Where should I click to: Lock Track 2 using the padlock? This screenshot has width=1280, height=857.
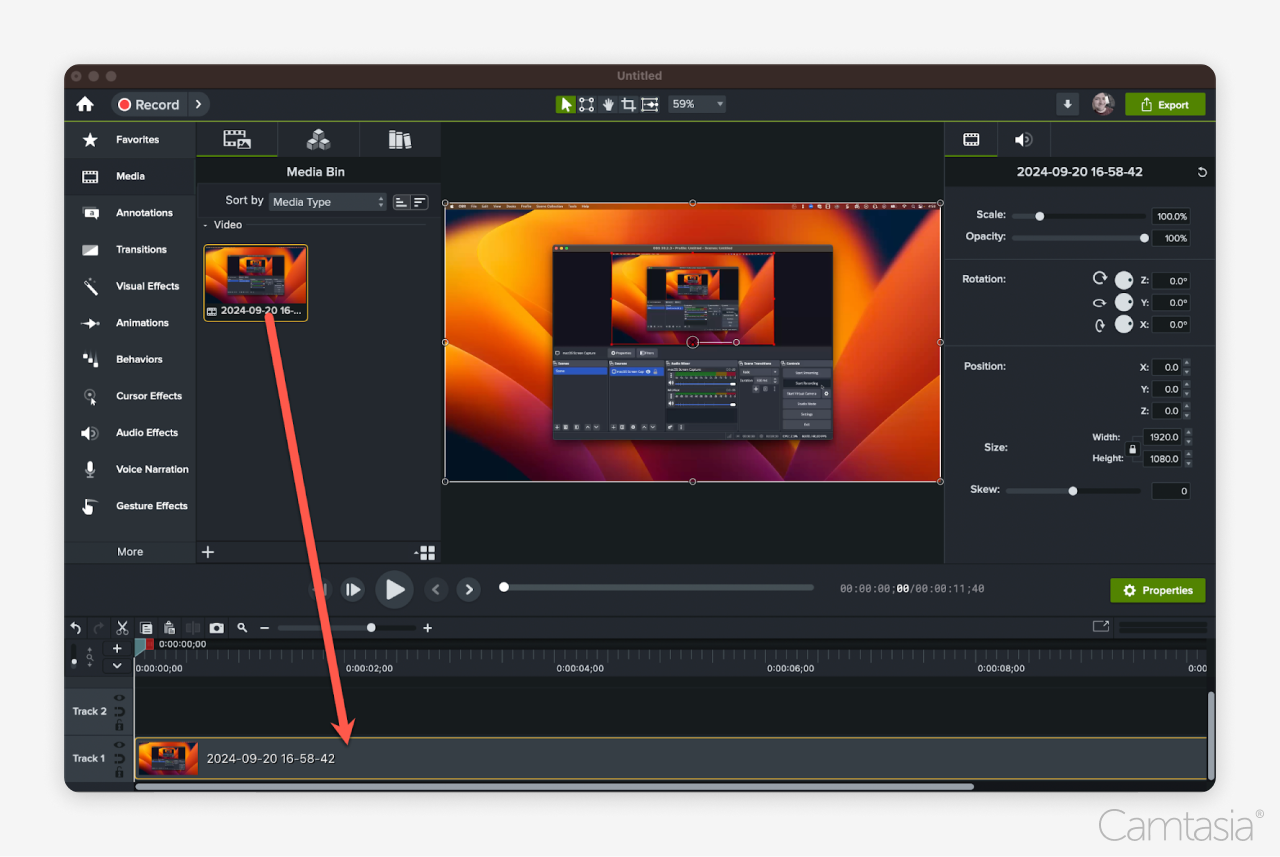(119, 724)
